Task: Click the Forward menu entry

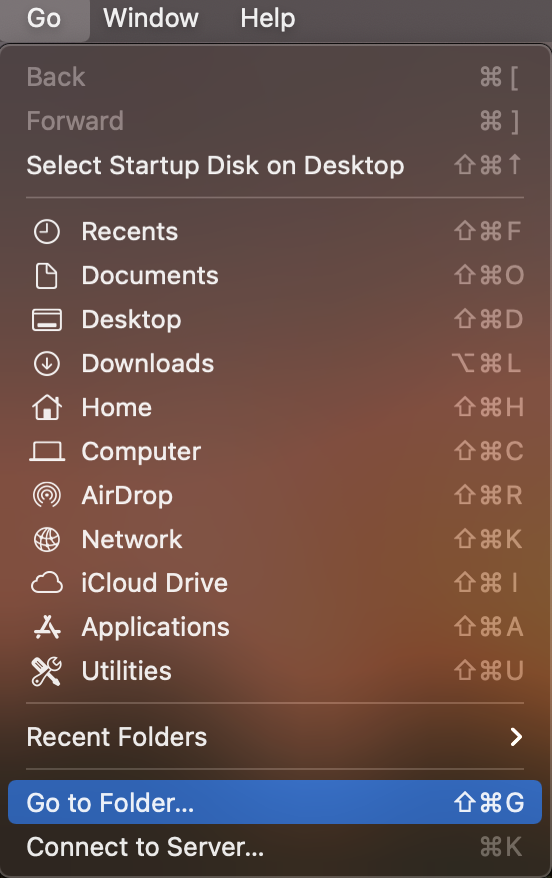Action: pos(275,121)
